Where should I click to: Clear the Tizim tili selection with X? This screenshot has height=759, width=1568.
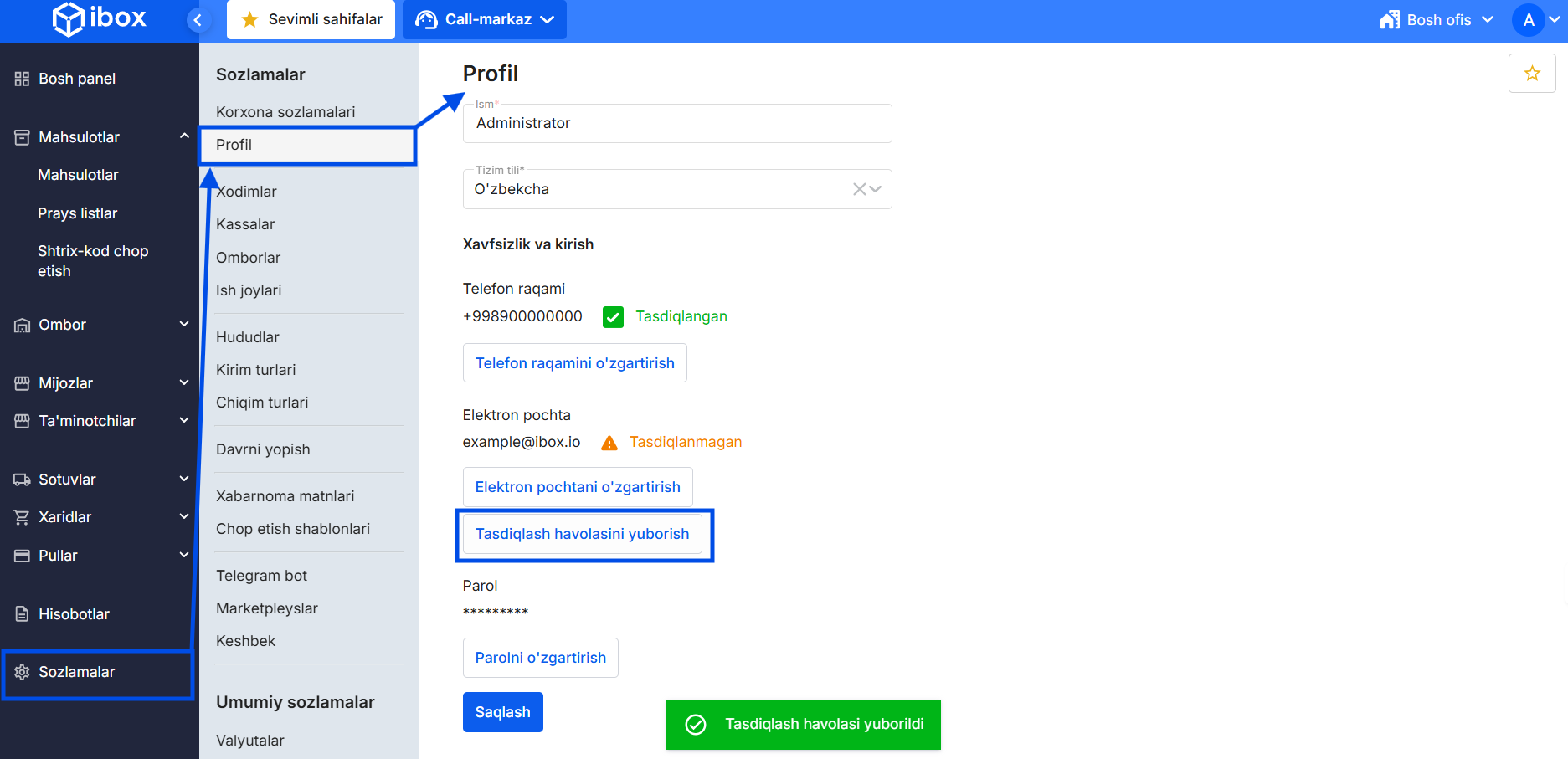pyautogui.click(x=859, y=189)
